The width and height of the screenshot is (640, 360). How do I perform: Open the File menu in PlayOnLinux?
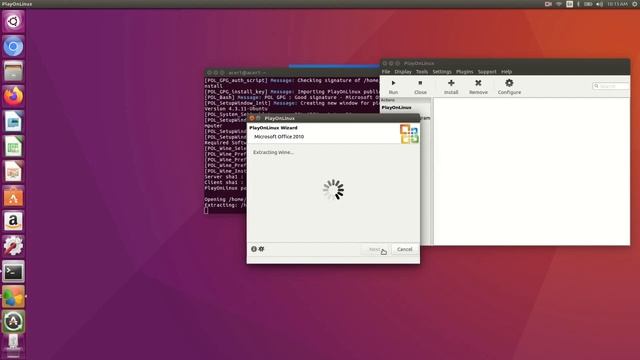(386, 71)
